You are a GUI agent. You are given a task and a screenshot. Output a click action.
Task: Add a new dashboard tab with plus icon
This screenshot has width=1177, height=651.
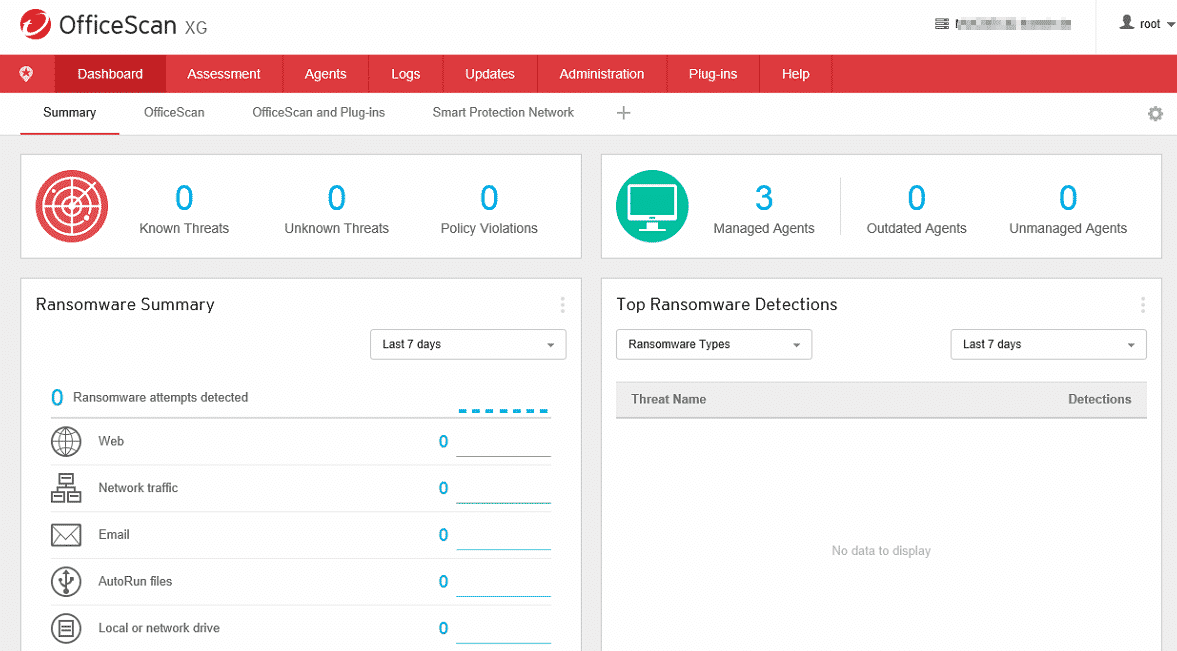coord(623,113)
